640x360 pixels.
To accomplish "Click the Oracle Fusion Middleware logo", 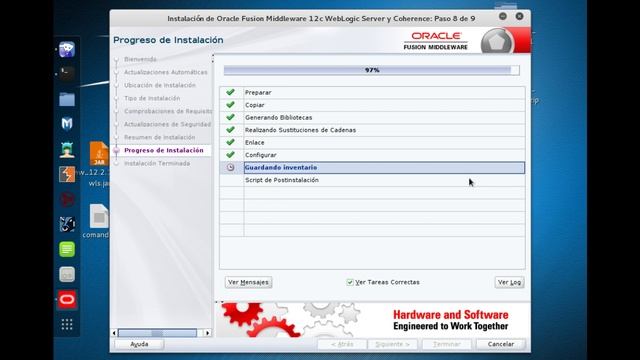I will tap(436, 41).
